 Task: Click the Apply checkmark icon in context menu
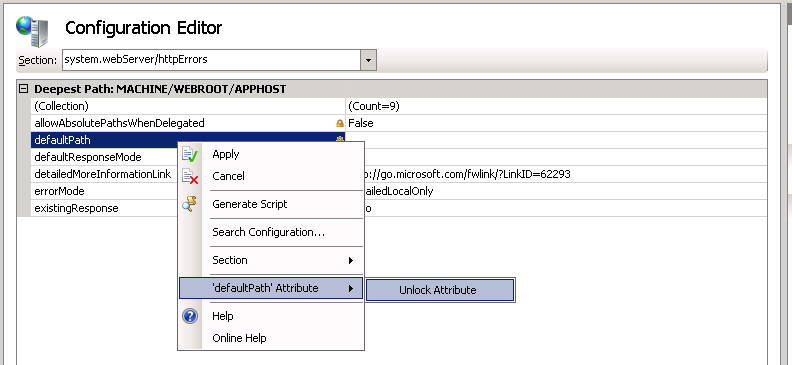pyautogui.click(x=190, y=154)
